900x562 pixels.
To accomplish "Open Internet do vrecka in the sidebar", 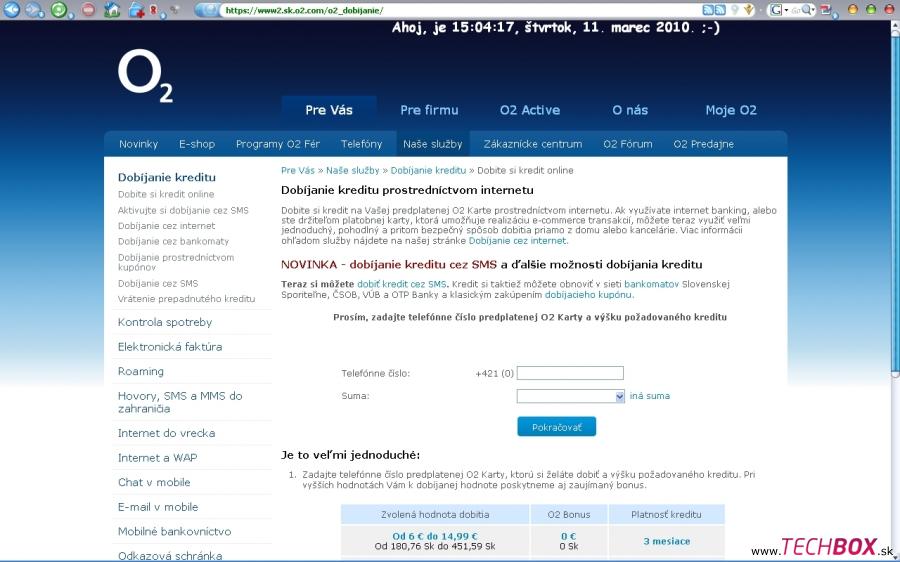I will (x=166, y=433).
